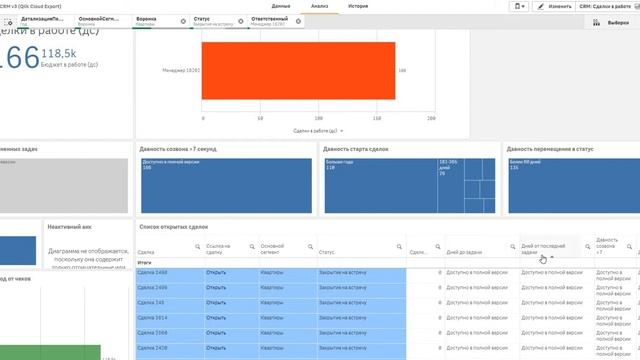This screenshot has width=640, height=360.
Task: Open the link for Сделка 2428
Action: [216, 348]
